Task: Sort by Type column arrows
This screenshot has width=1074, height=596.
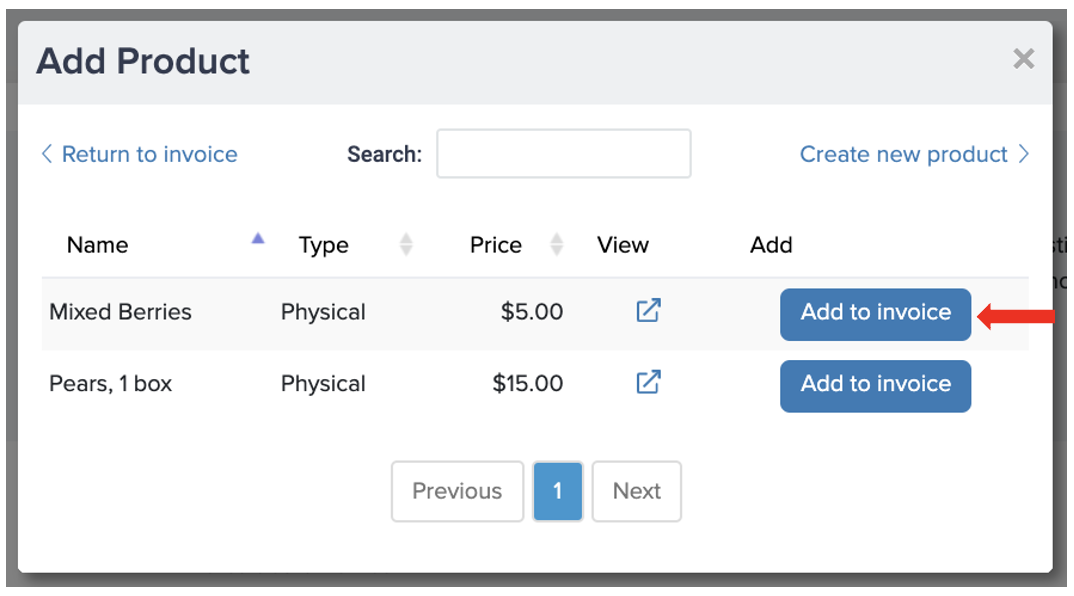Action: (x=406, y=245)
